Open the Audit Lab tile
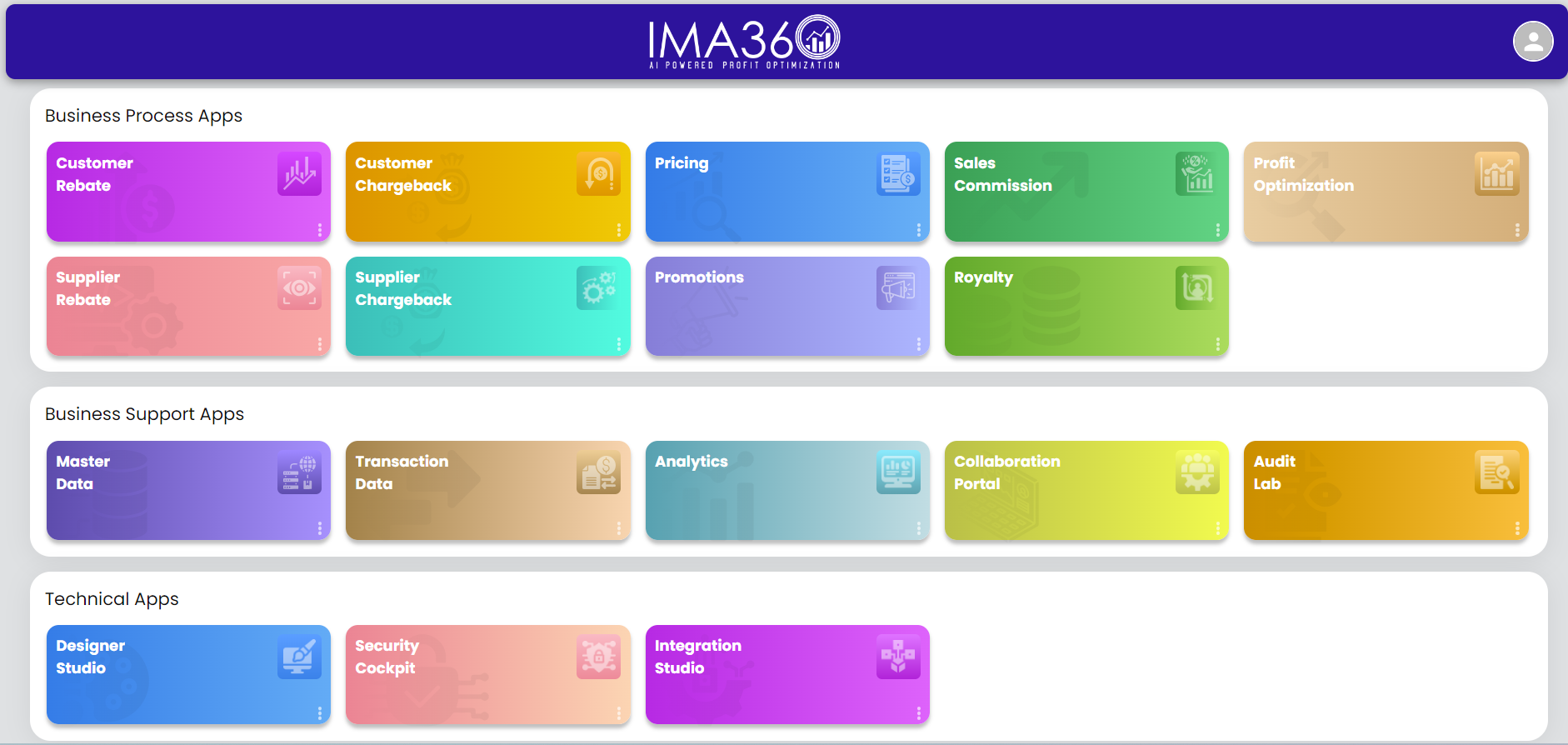The image size is (1568, 745). (1386, 490)
